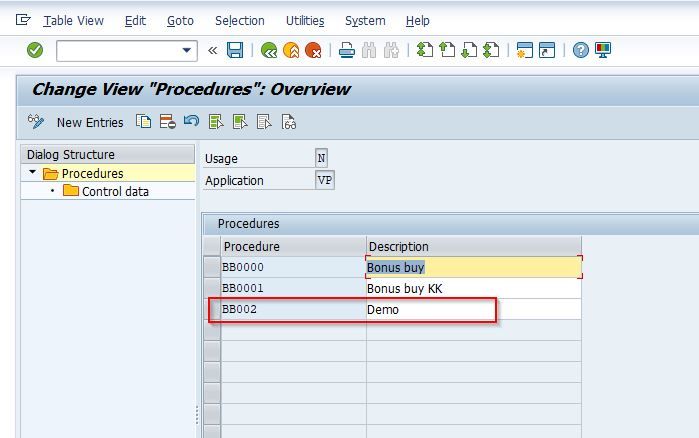Go to First Page icon
This screenshot has width=699, height=438.
click(x=425, y=50)
